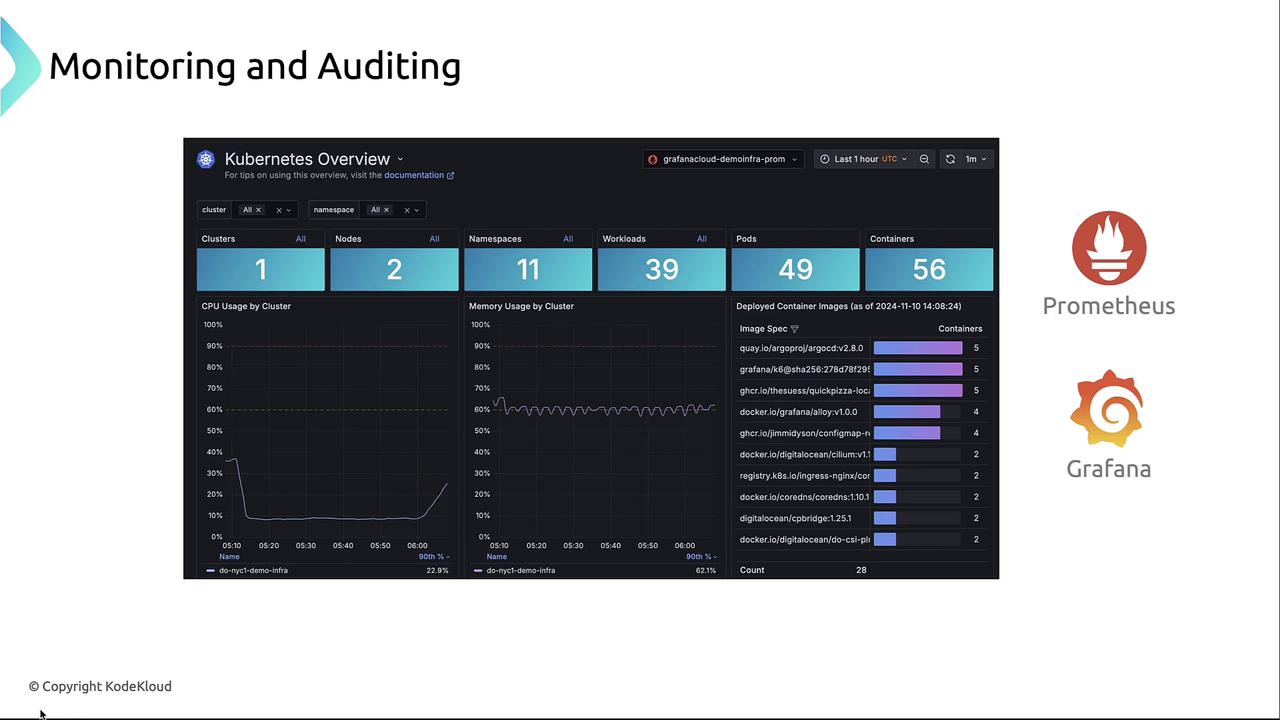The height and width of the screenshot is (720, 1280).
Task: Click the docker.io/digitalocean/do-csi image name
Action: (x=805, y=539)
